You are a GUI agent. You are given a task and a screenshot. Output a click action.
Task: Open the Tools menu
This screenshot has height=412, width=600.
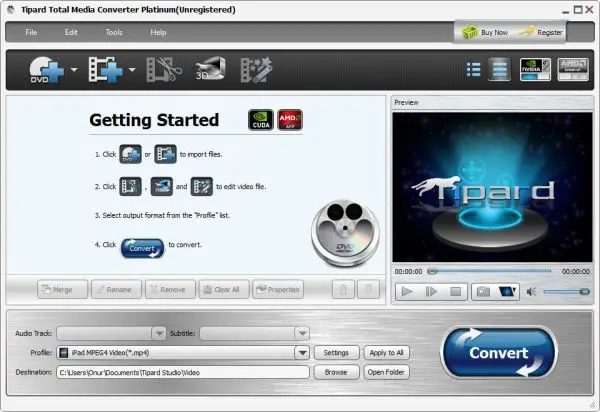114,33
